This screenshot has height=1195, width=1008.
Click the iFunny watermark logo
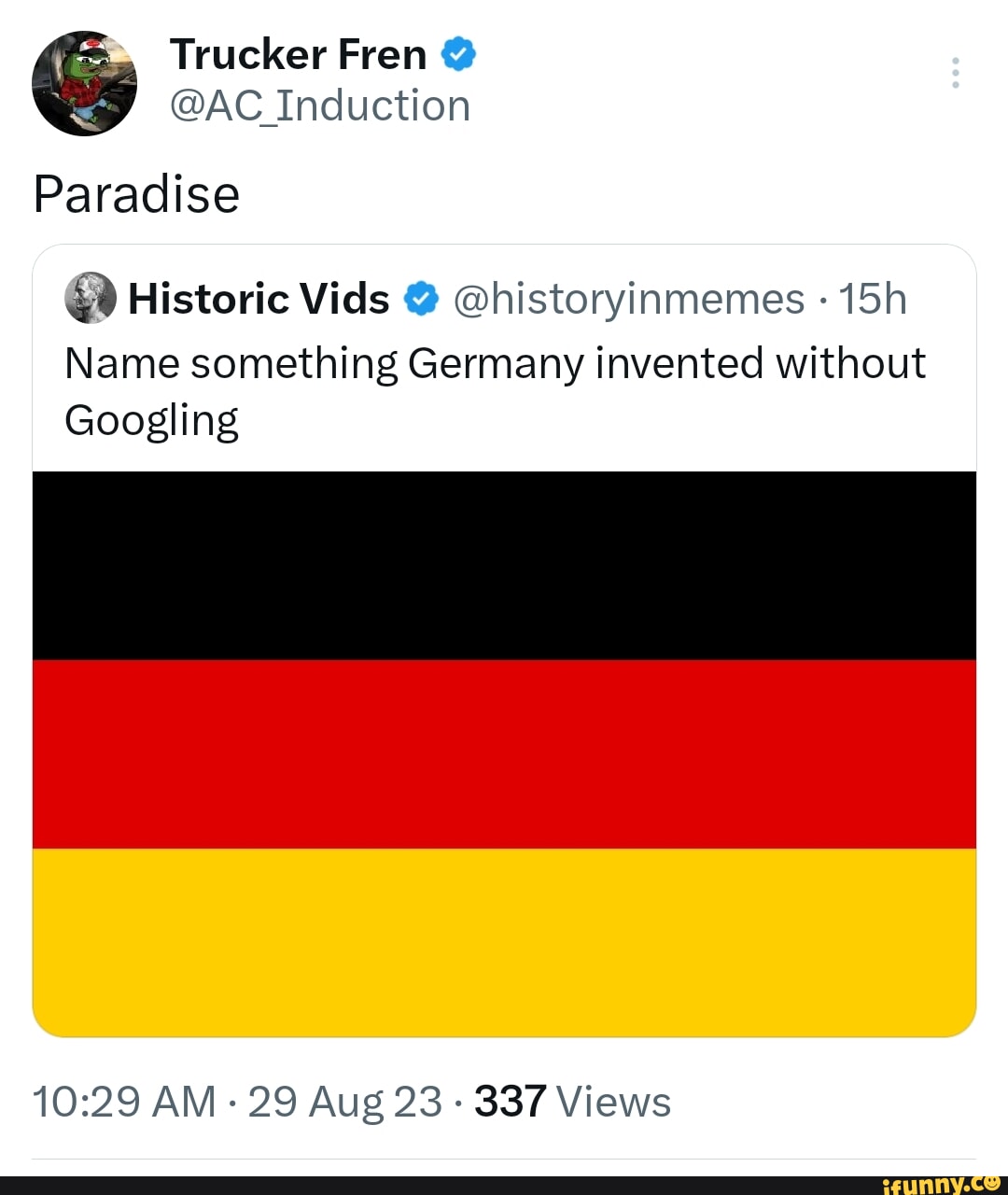[x=941, y=1184]
